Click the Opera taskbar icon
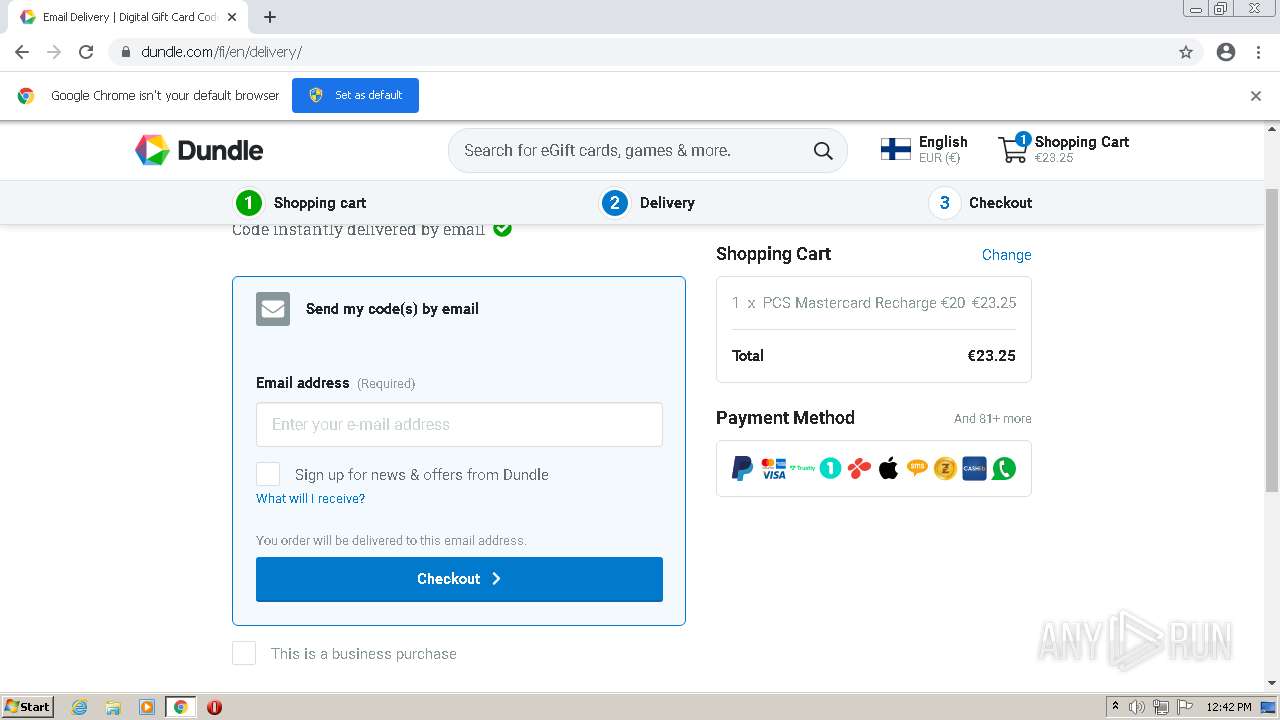Screen dimensions: 1280x720 [214, 707]
